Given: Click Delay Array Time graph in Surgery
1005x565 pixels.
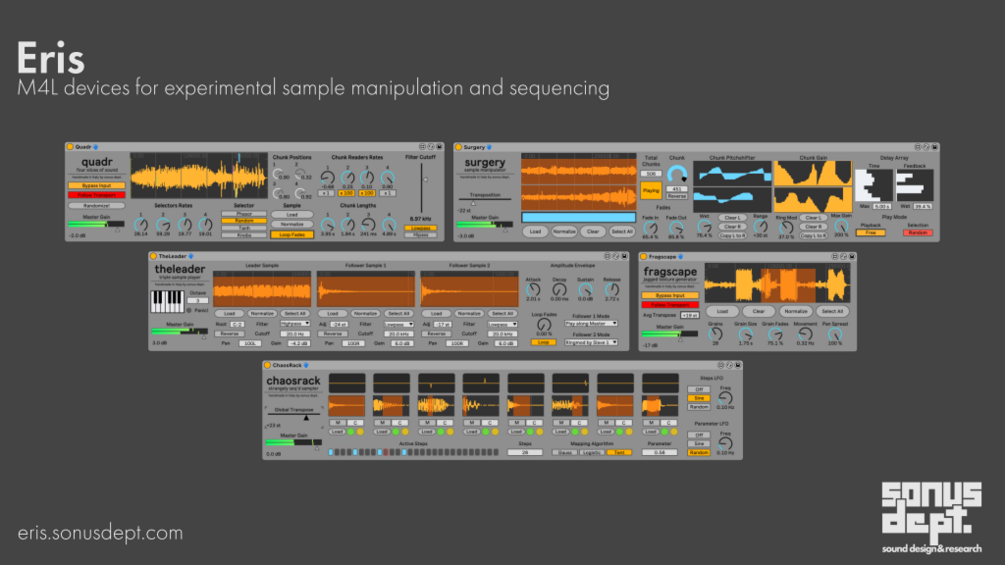Looking at the screenshot, I should [x=874, y=186].
